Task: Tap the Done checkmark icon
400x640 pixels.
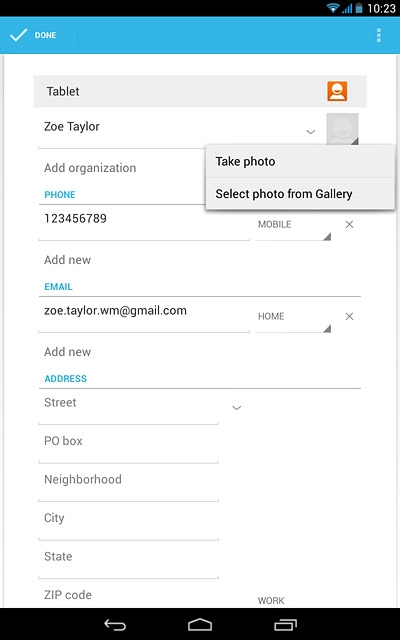Action: click(19, 35)
